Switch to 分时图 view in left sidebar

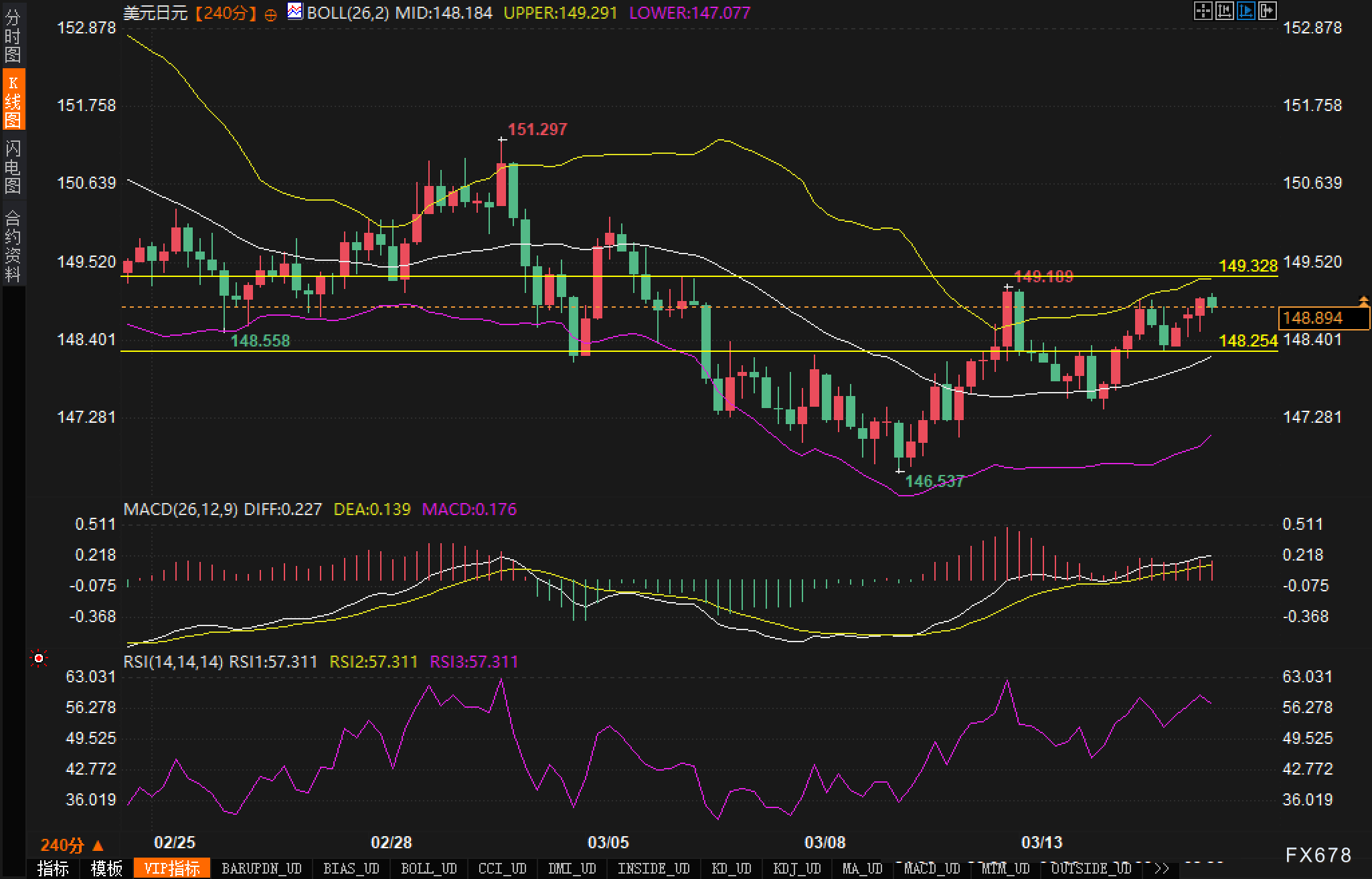(13, 36)
